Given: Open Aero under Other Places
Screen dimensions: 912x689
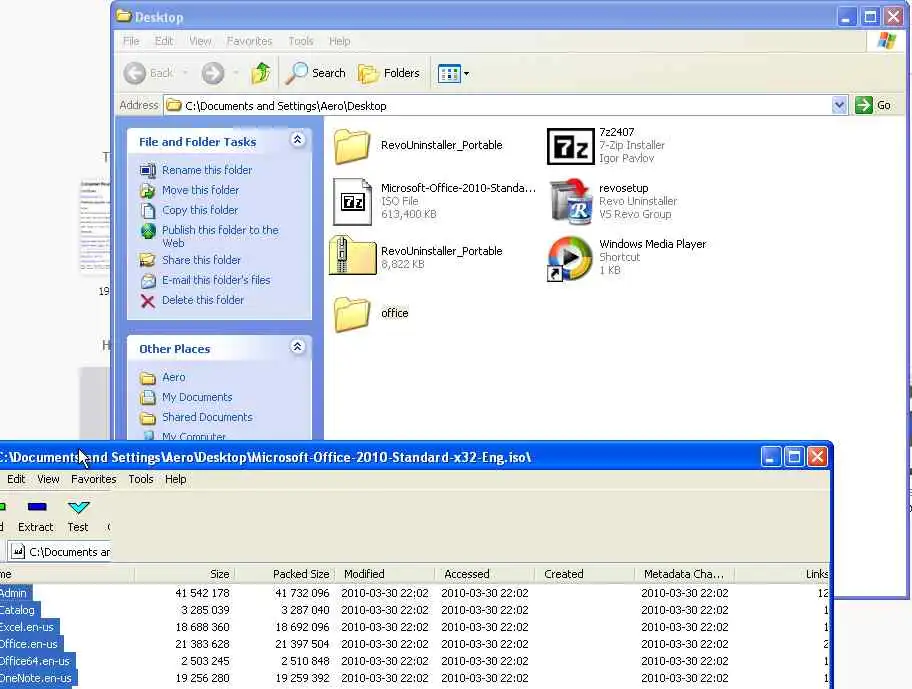Looking at the screenshot, I should (173, 377).
